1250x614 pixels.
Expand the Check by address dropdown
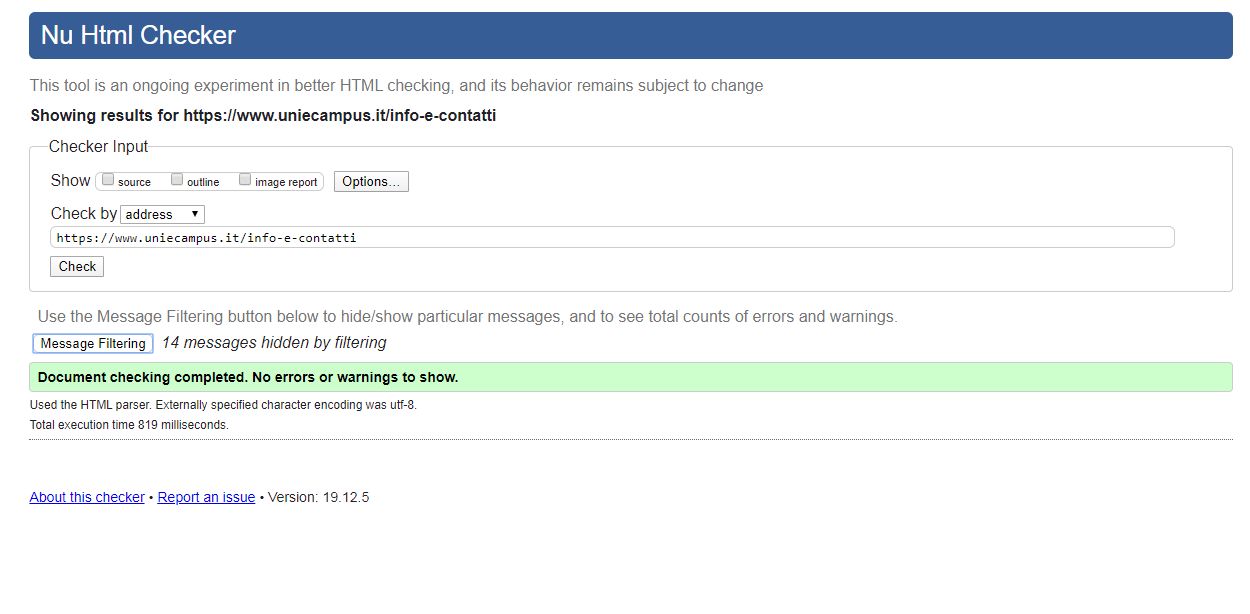click(x=162, y=214)
